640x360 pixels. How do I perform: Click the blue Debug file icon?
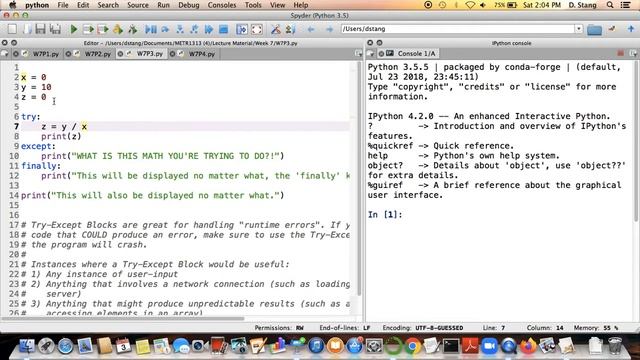151,29
